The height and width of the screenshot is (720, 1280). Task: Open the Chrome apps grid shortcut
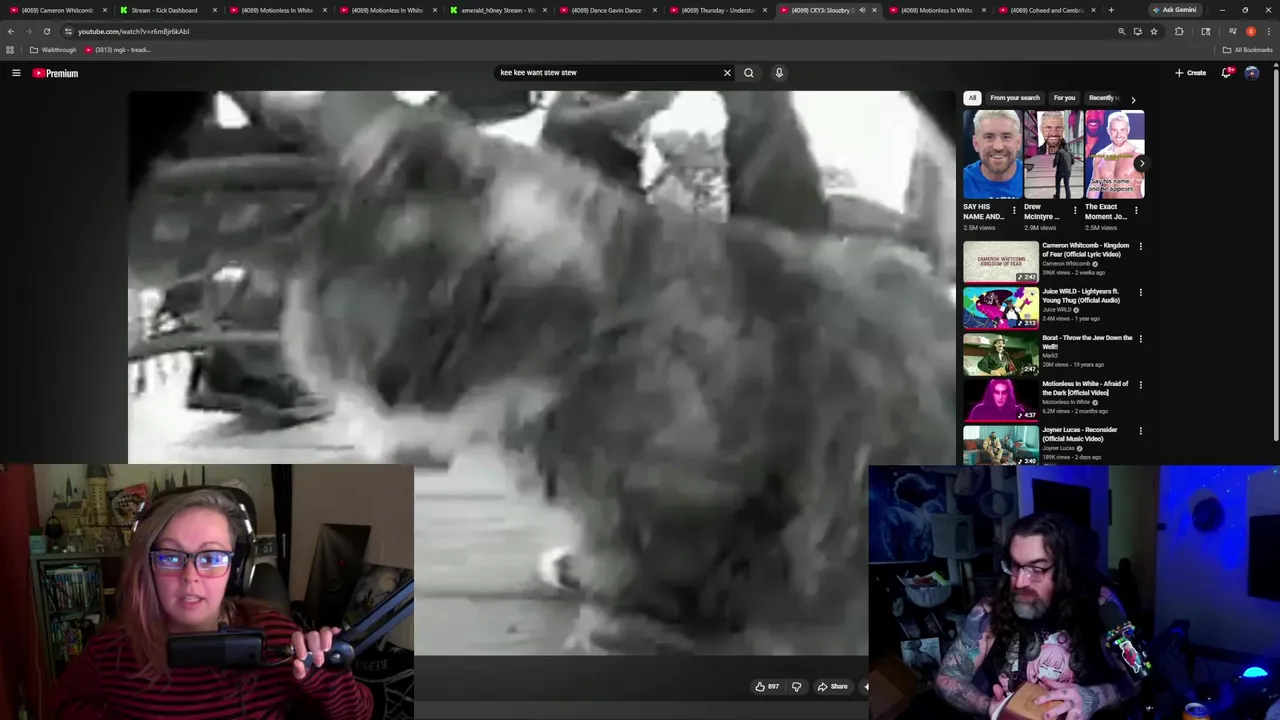(10, 50)
